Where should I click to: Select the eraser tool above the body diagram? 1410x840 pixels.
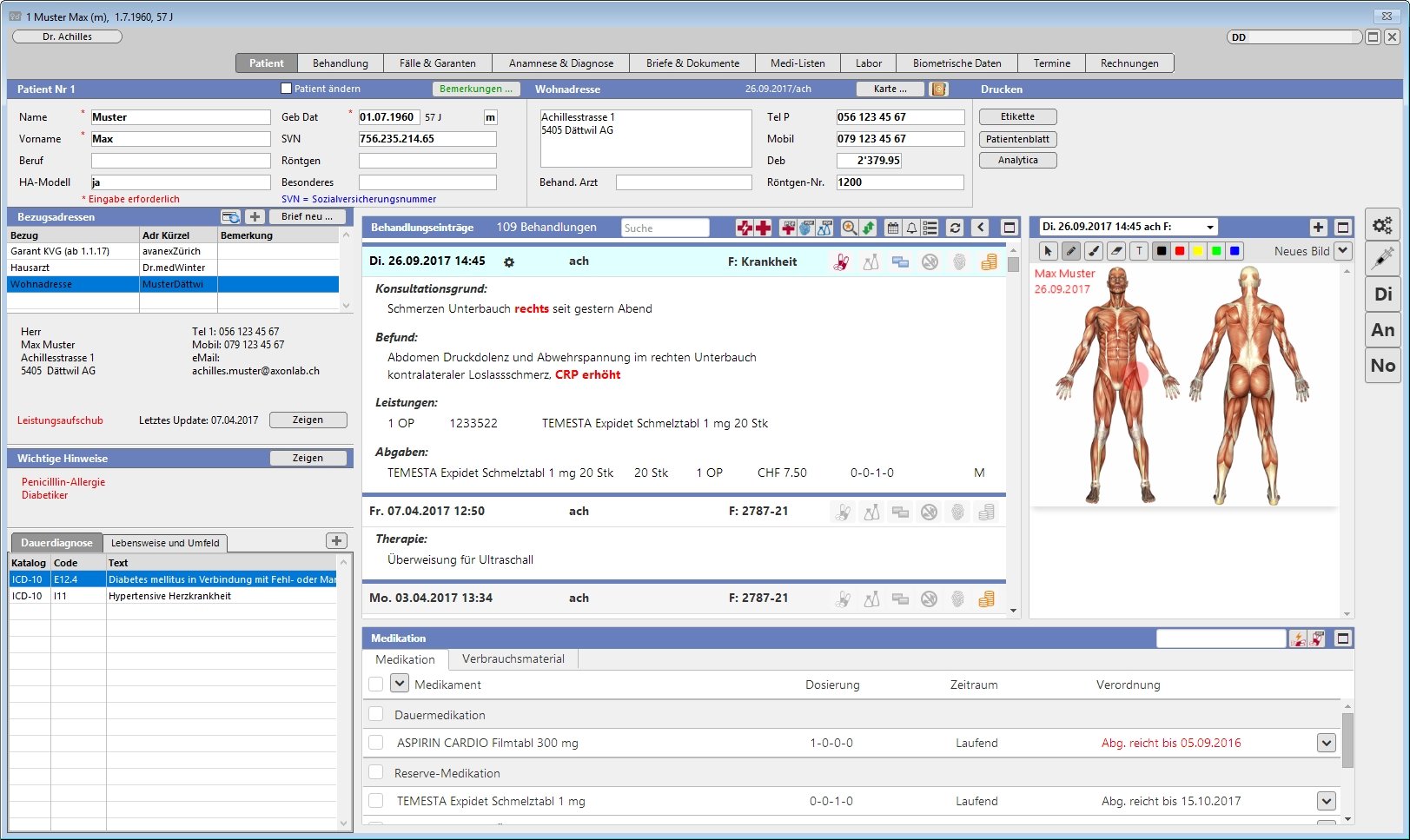[x=1117, y=251]
